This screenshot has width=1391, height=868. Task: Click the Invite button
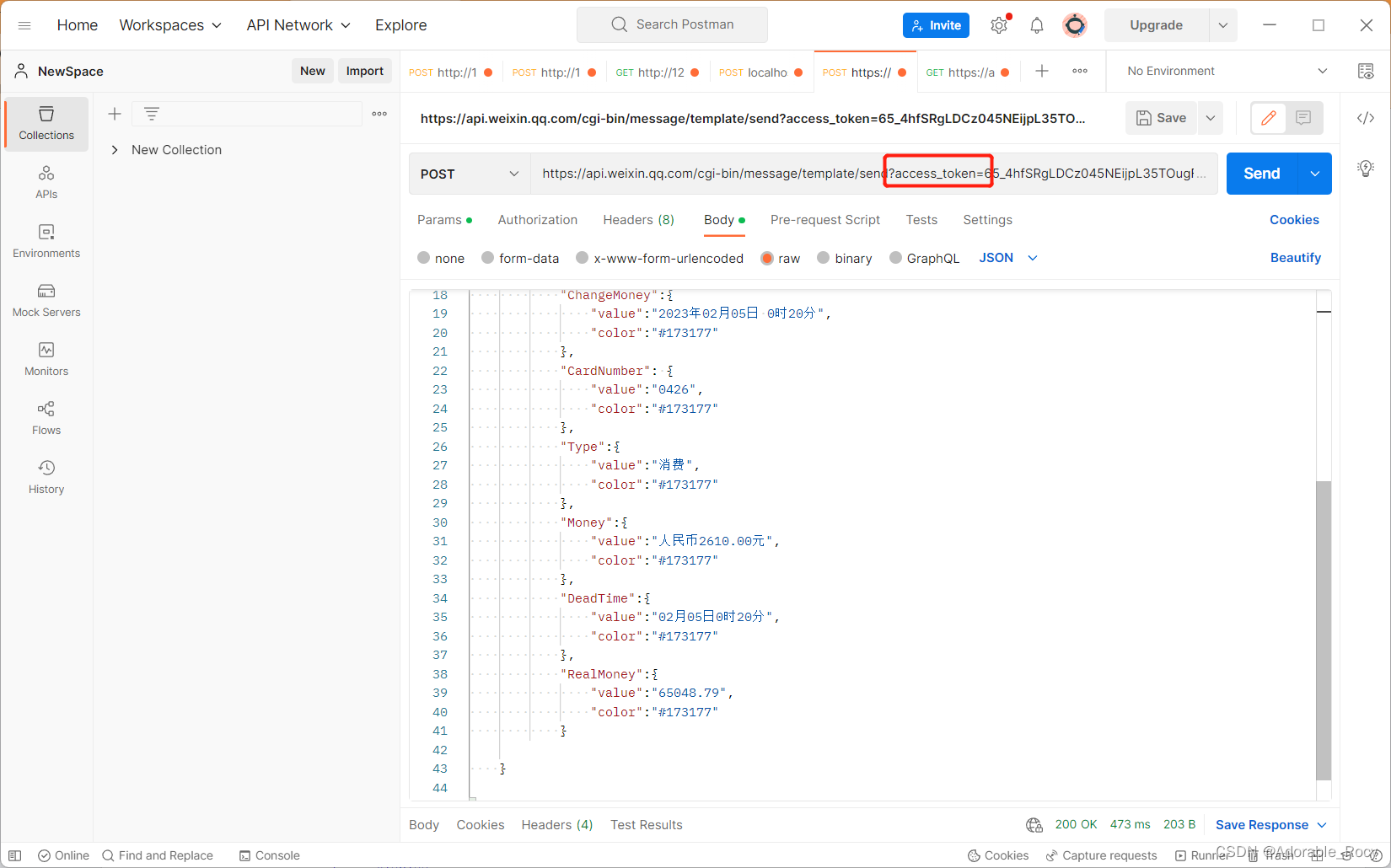tap(936, 25)
